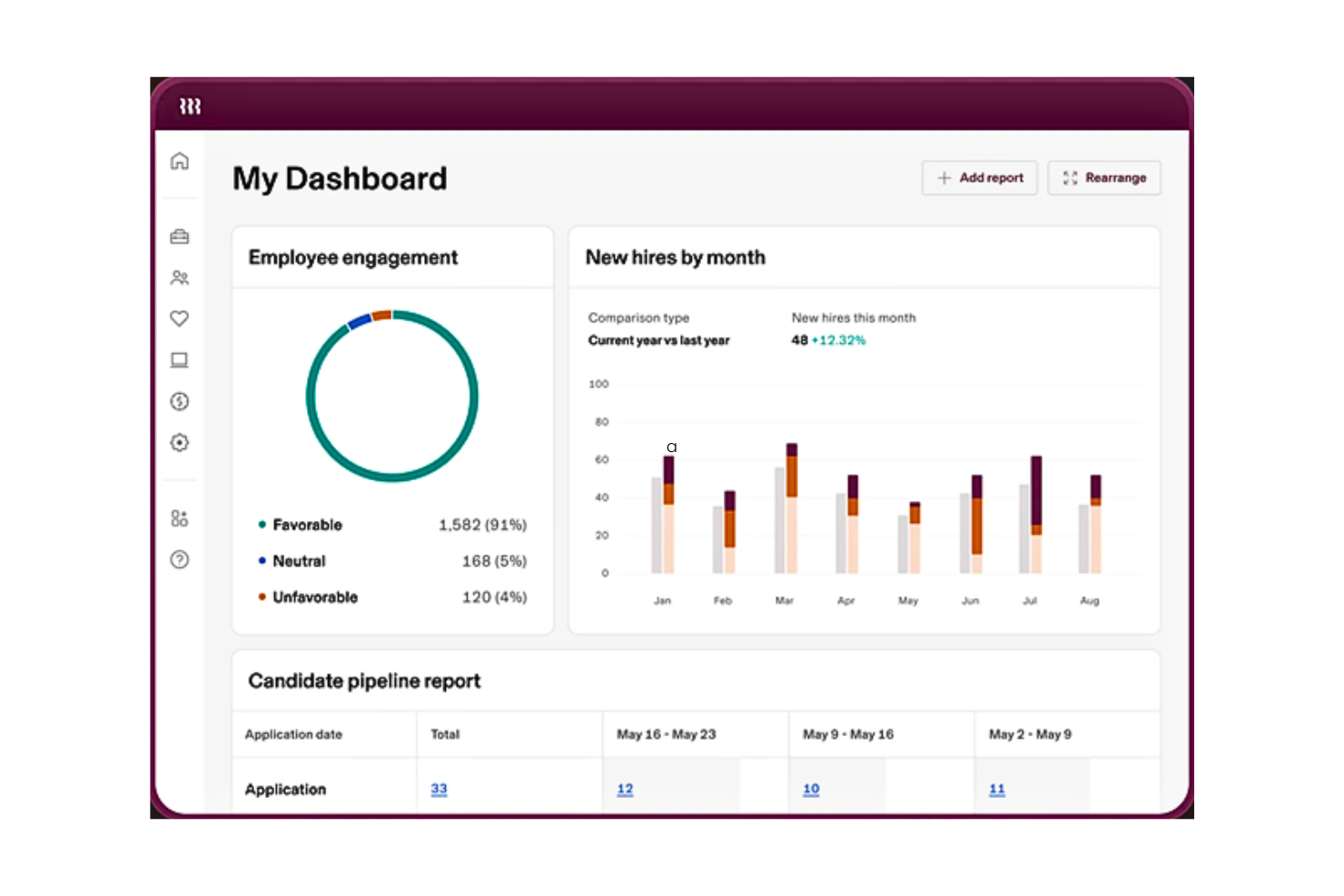Select the briefcase icon in the sidebar
The height and width of the screenshot is (896, 1344).
click(x=179, y=236)
